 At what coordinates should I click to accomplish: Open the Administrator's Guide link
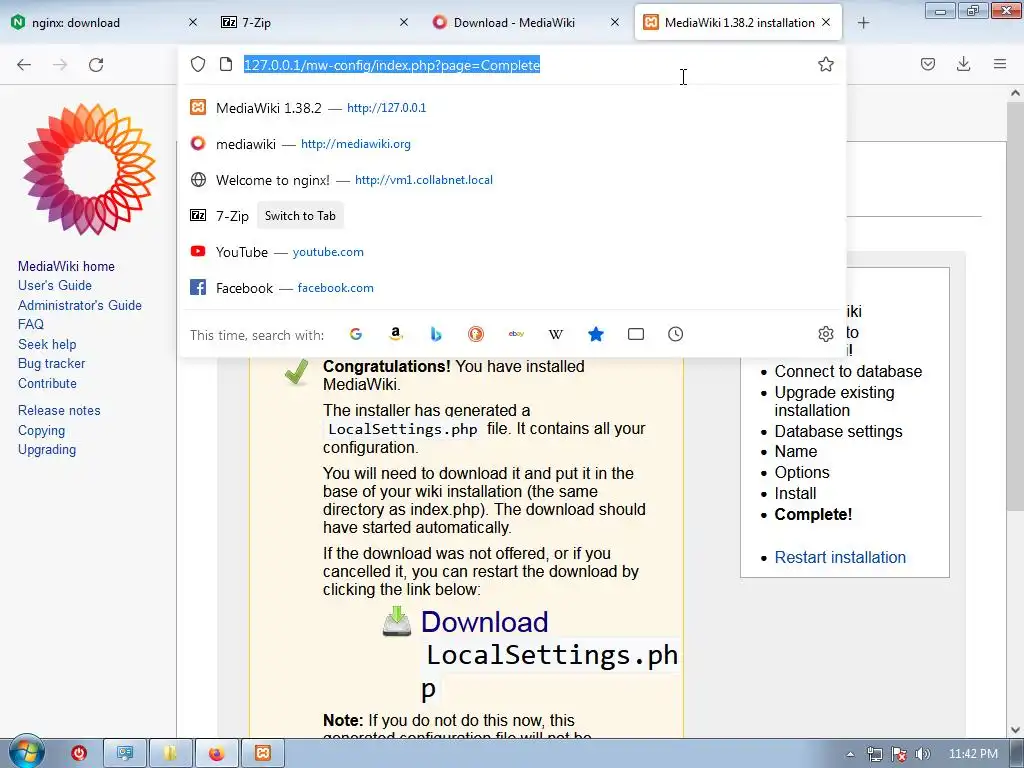(80, 305)
